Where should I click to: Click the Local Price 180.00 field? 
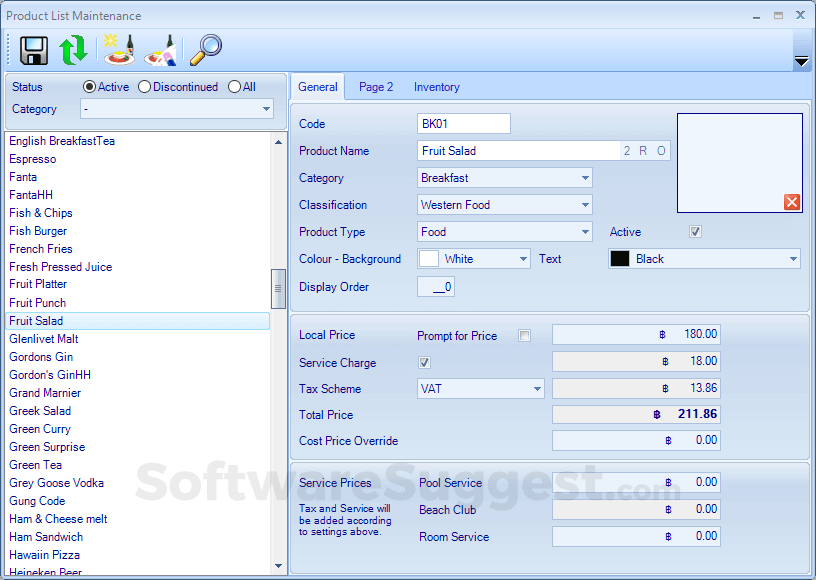point(636,334)
